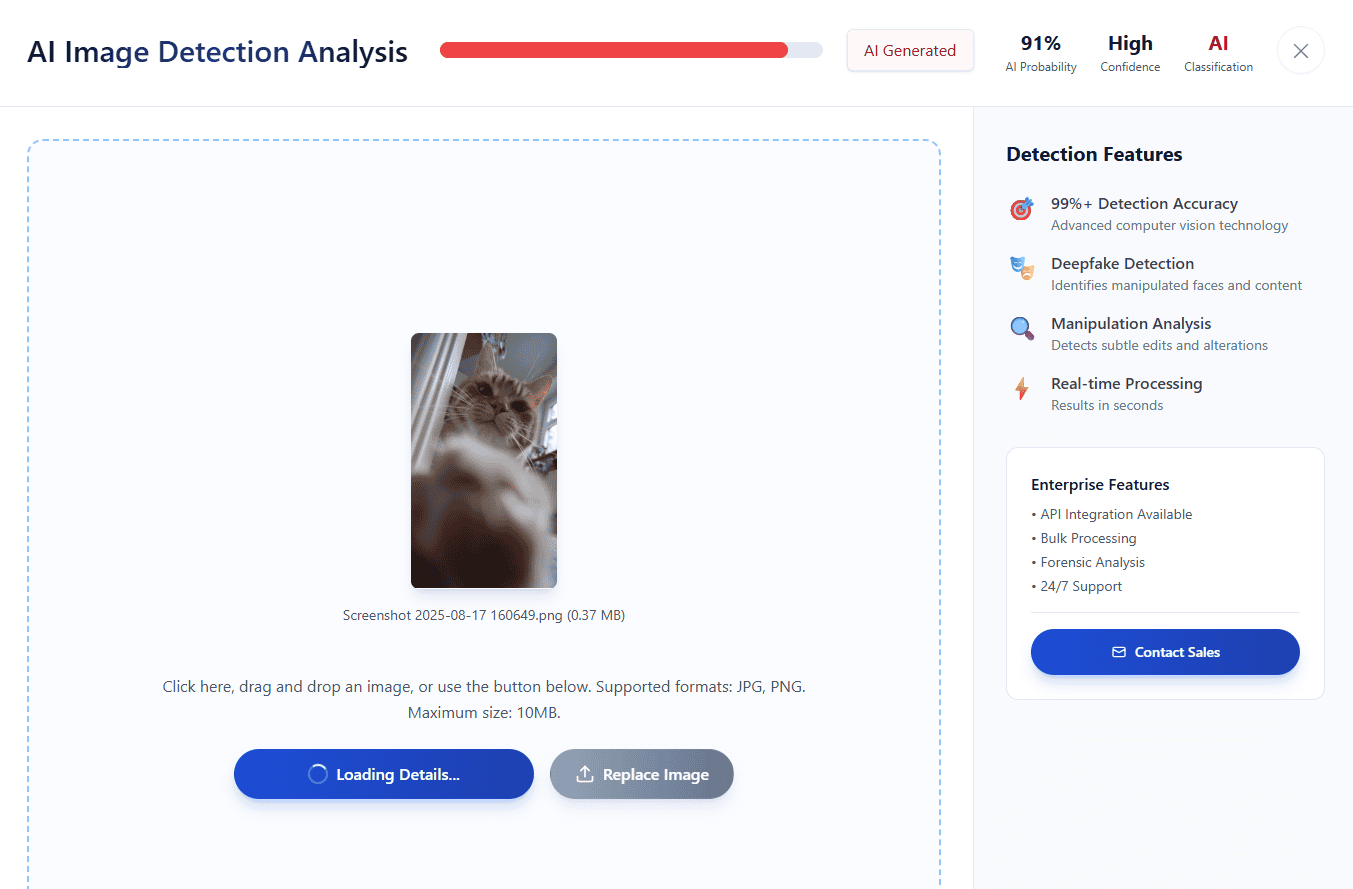The width and height of the screenshot is (1353, 889).
Task: Close the analysis panel with the X
Action: point(1300,51)
